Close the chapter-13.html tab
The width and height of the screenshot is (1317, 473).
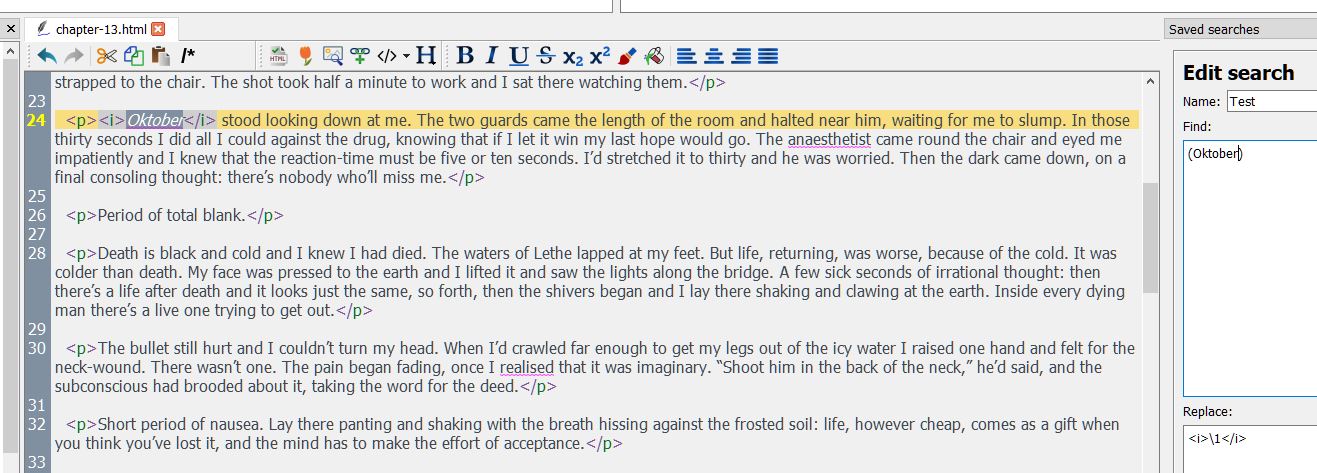[158, 29]
